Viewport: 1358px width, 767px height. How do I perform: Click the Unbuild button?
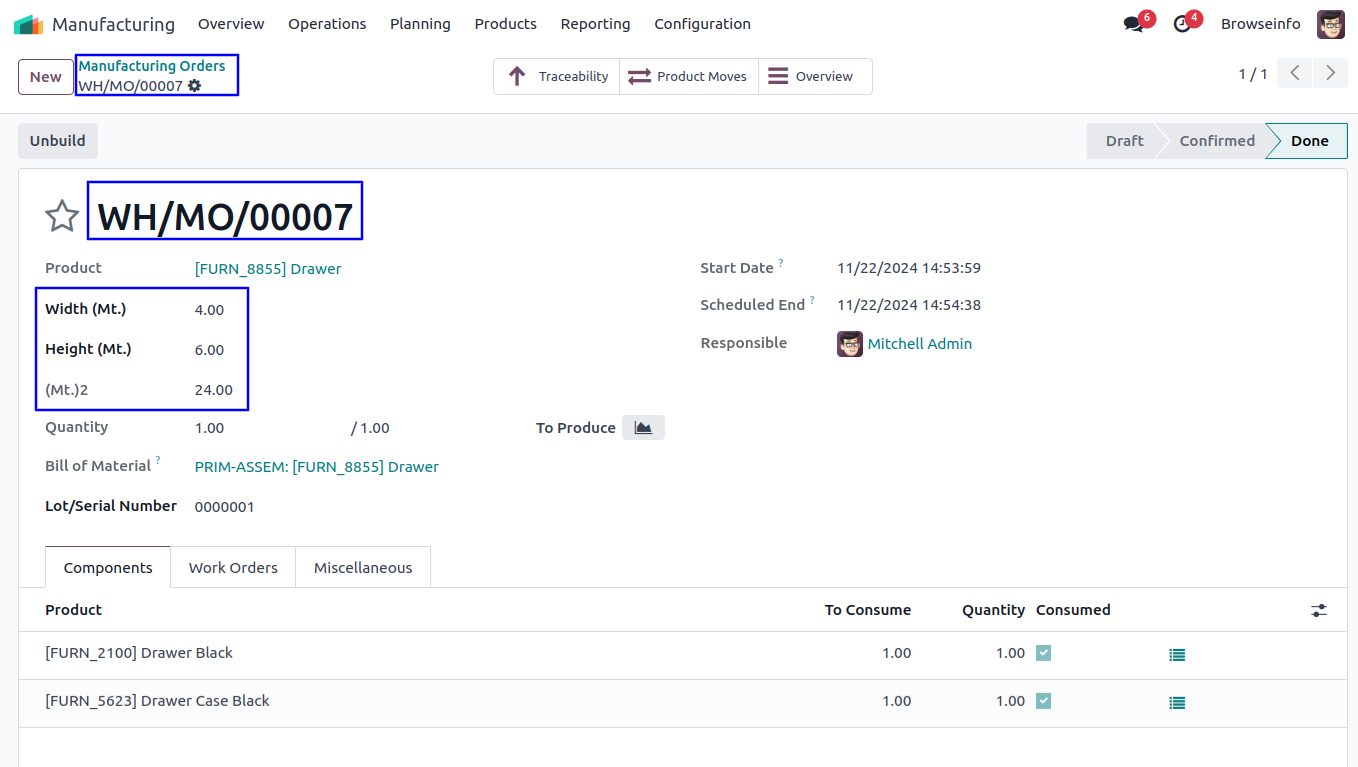point(58,141)
